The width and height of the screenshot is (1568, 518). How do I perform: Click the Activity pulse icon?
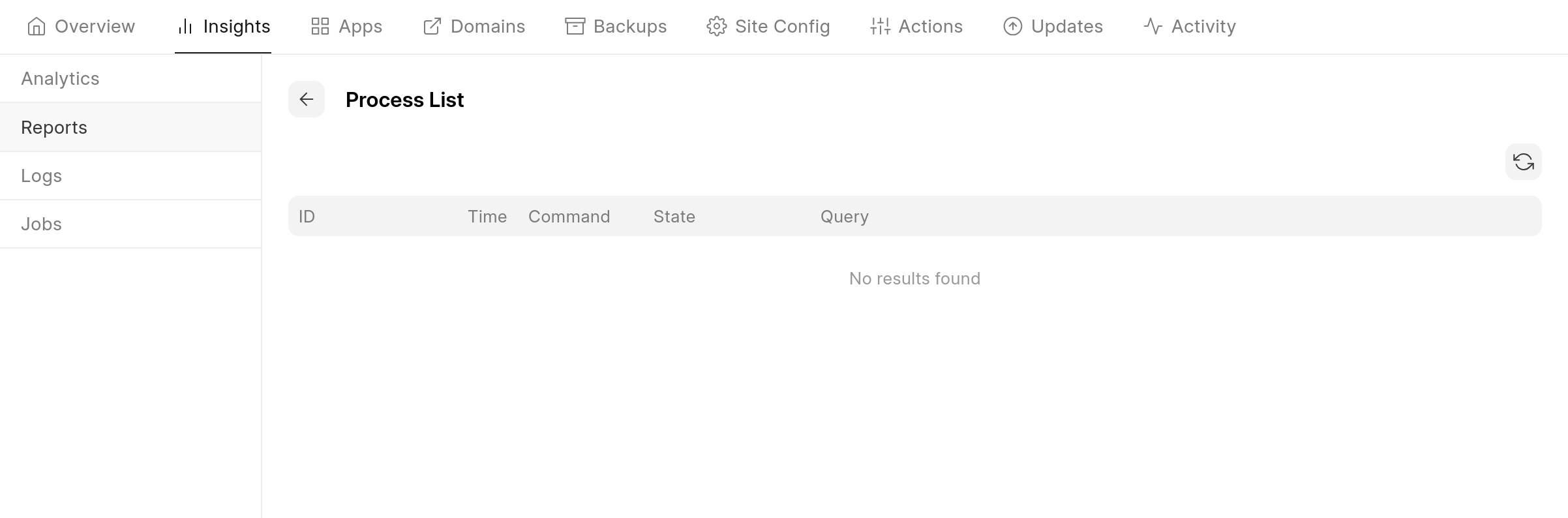(1153, 27)
